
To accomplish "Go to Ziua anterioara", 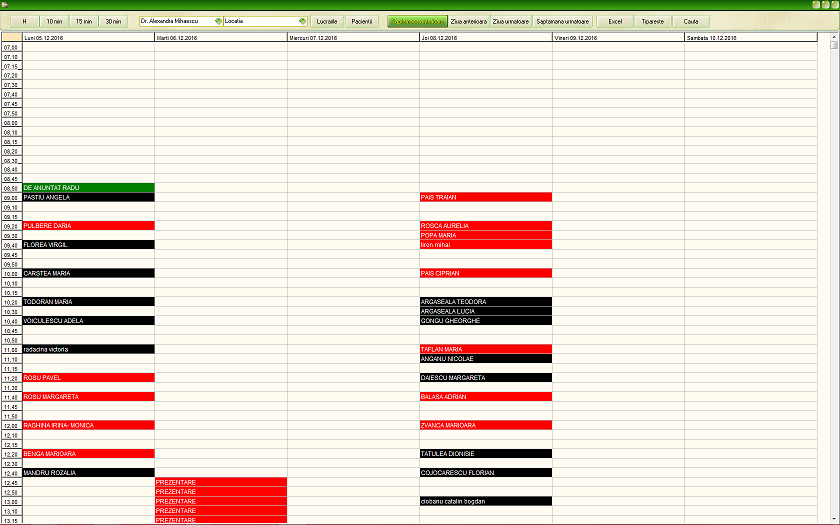I will pos(469,21).
